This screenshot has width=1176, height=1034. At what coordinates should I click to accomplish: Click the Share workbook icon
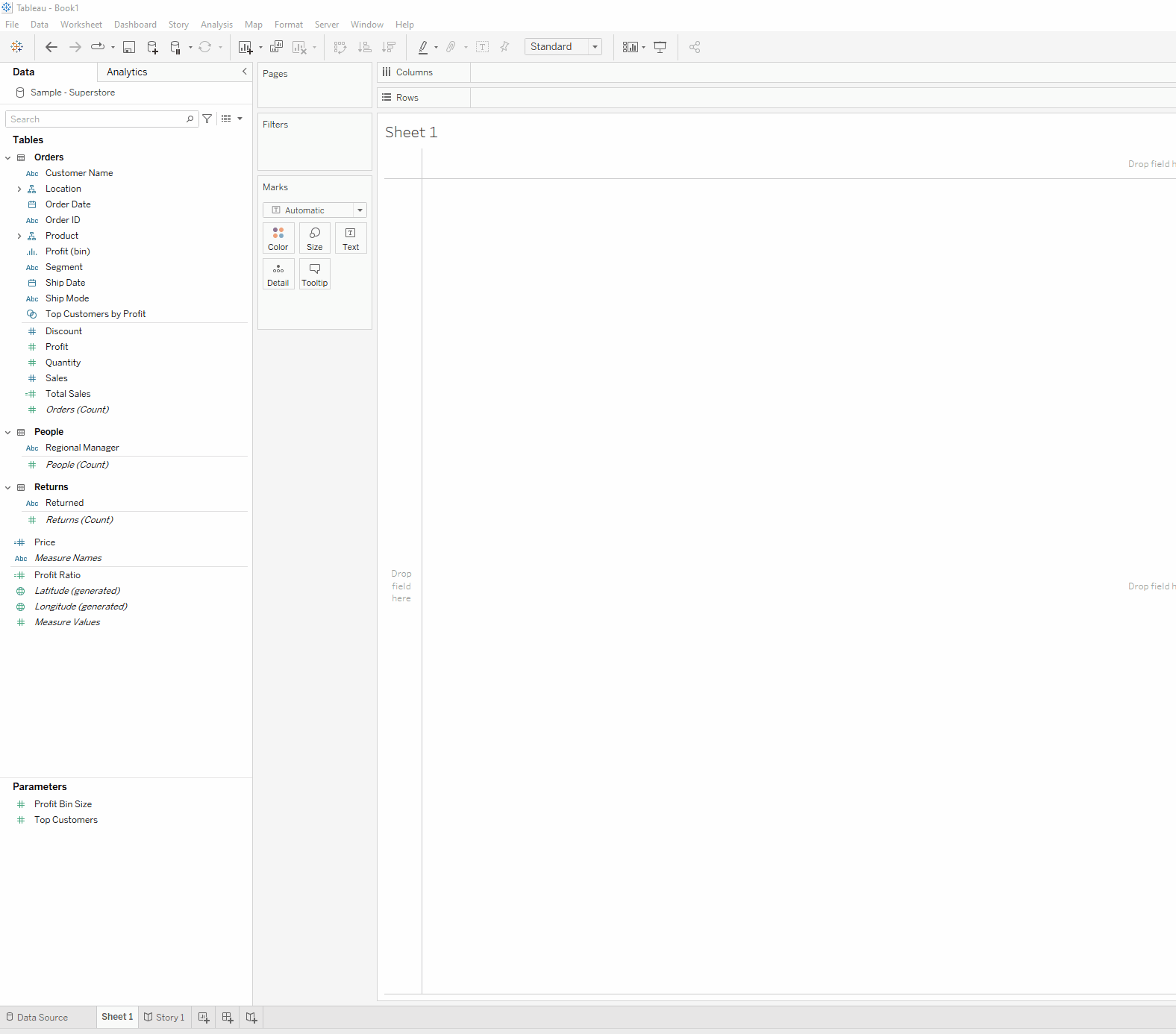pos(695,47)
